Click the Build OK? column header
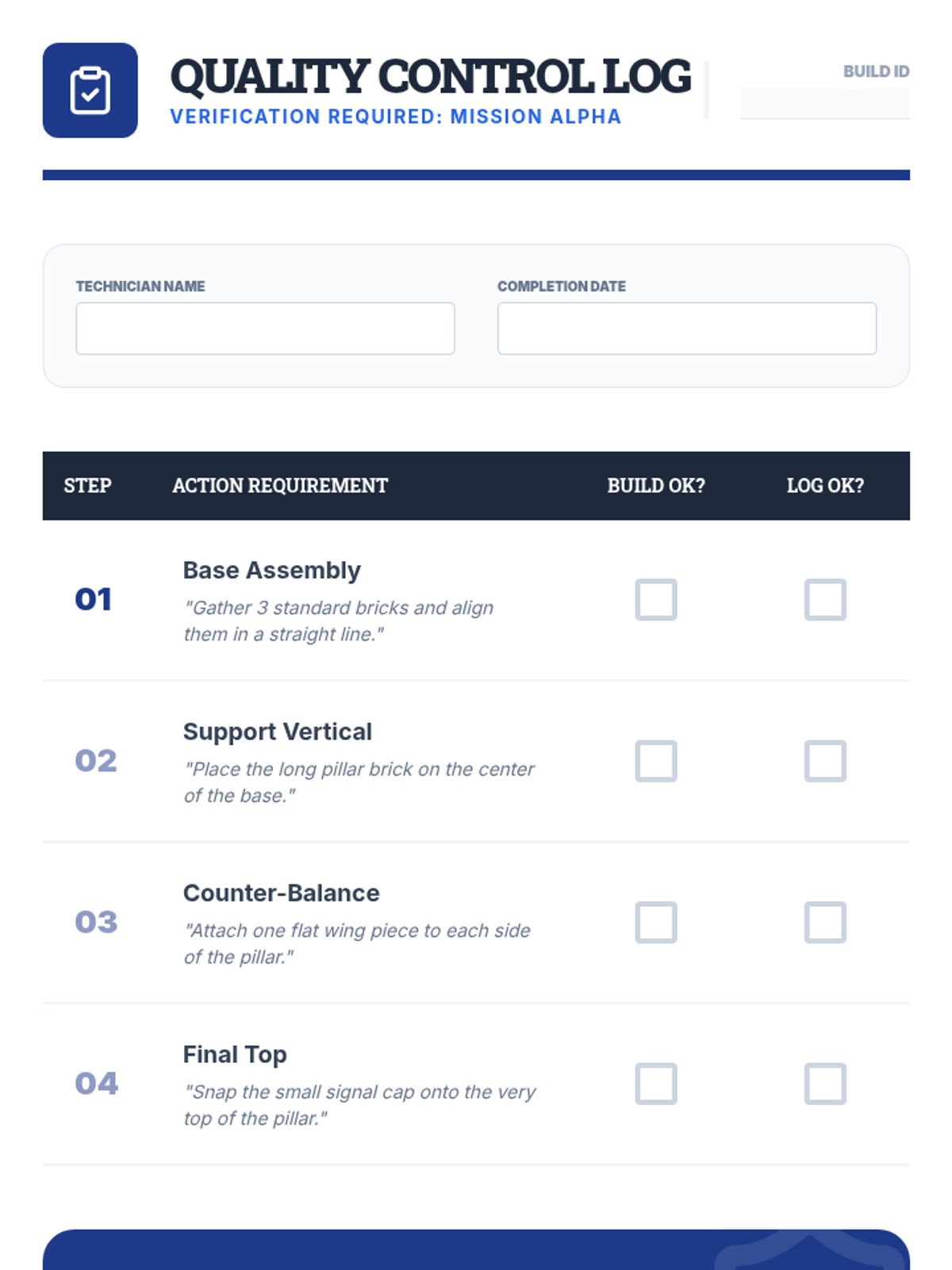Screen dimensions: 952x1270 click(x=656, y=486)
